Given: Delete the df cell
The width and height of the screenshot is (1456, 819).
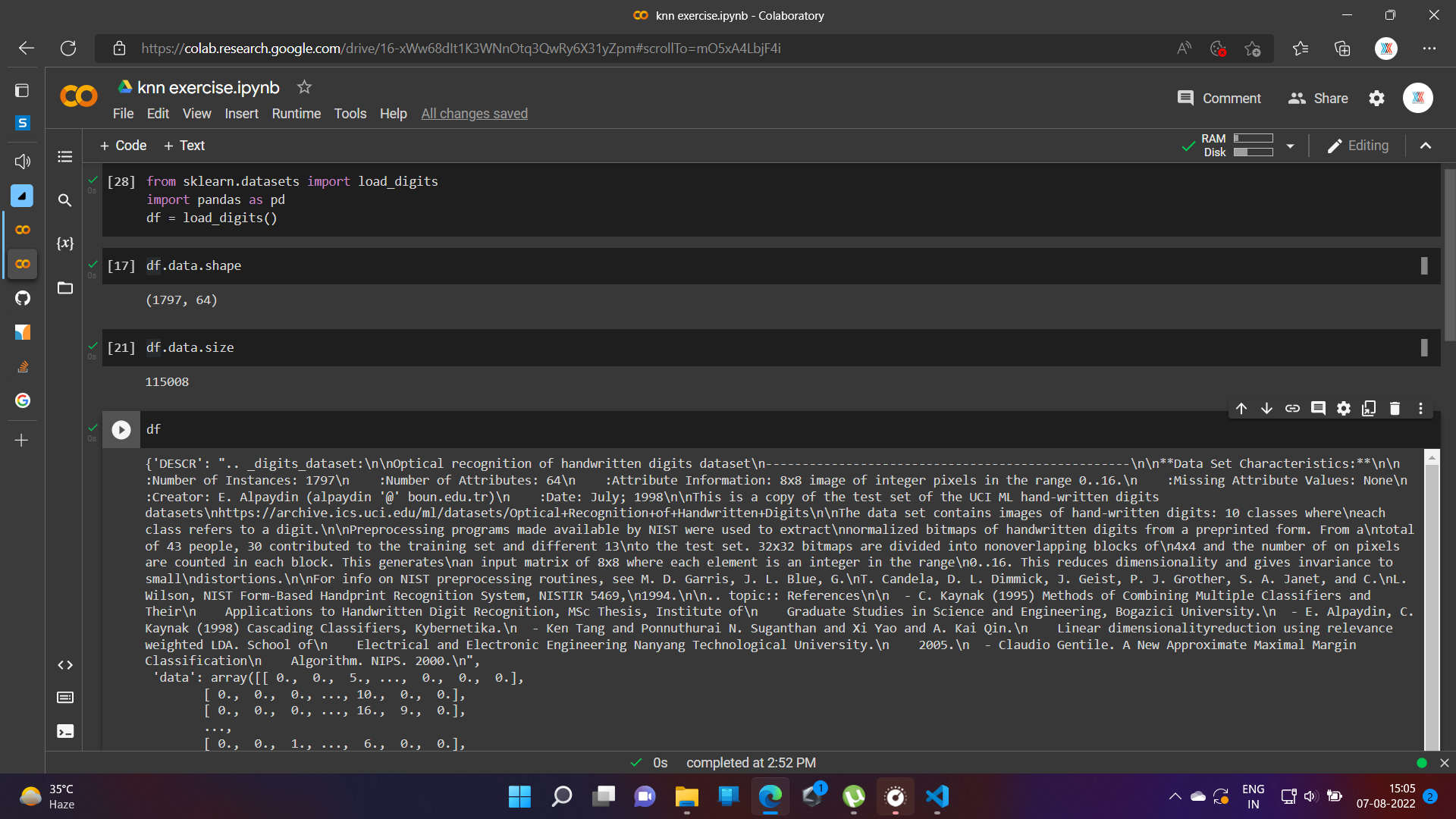Looking at the screenshot, I should click(x=1395, y=409).
